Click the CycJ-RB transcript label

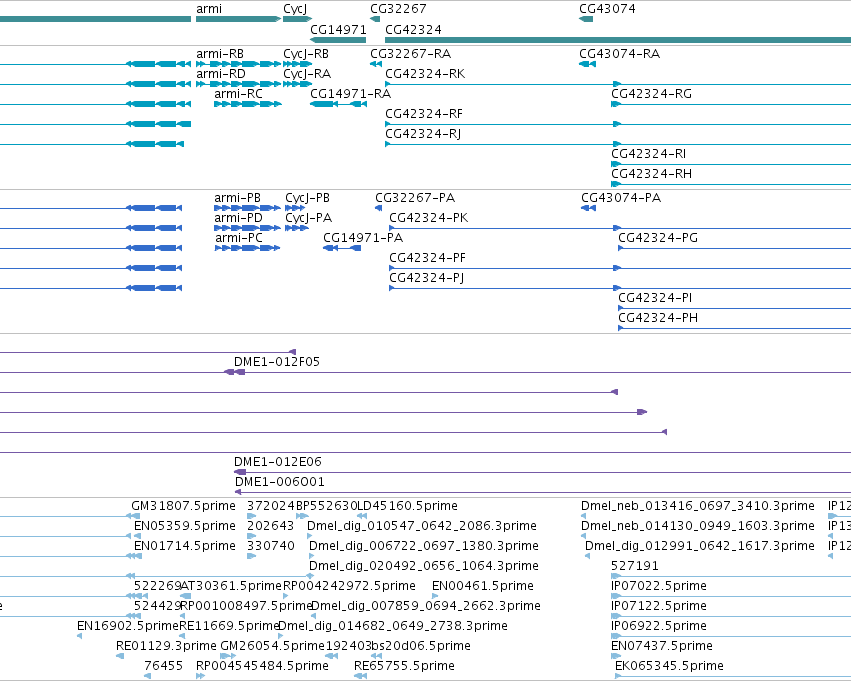(306, 54)
